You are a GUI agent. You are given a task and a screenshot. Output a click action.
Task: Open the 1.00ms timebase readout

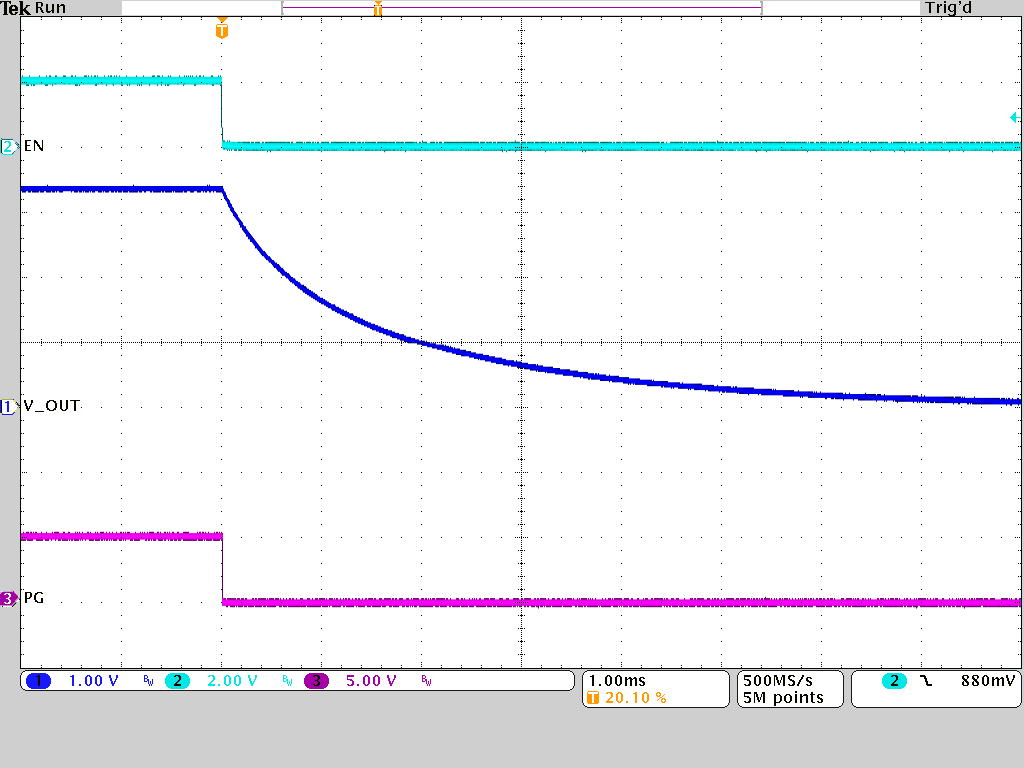tap(620, 680)
